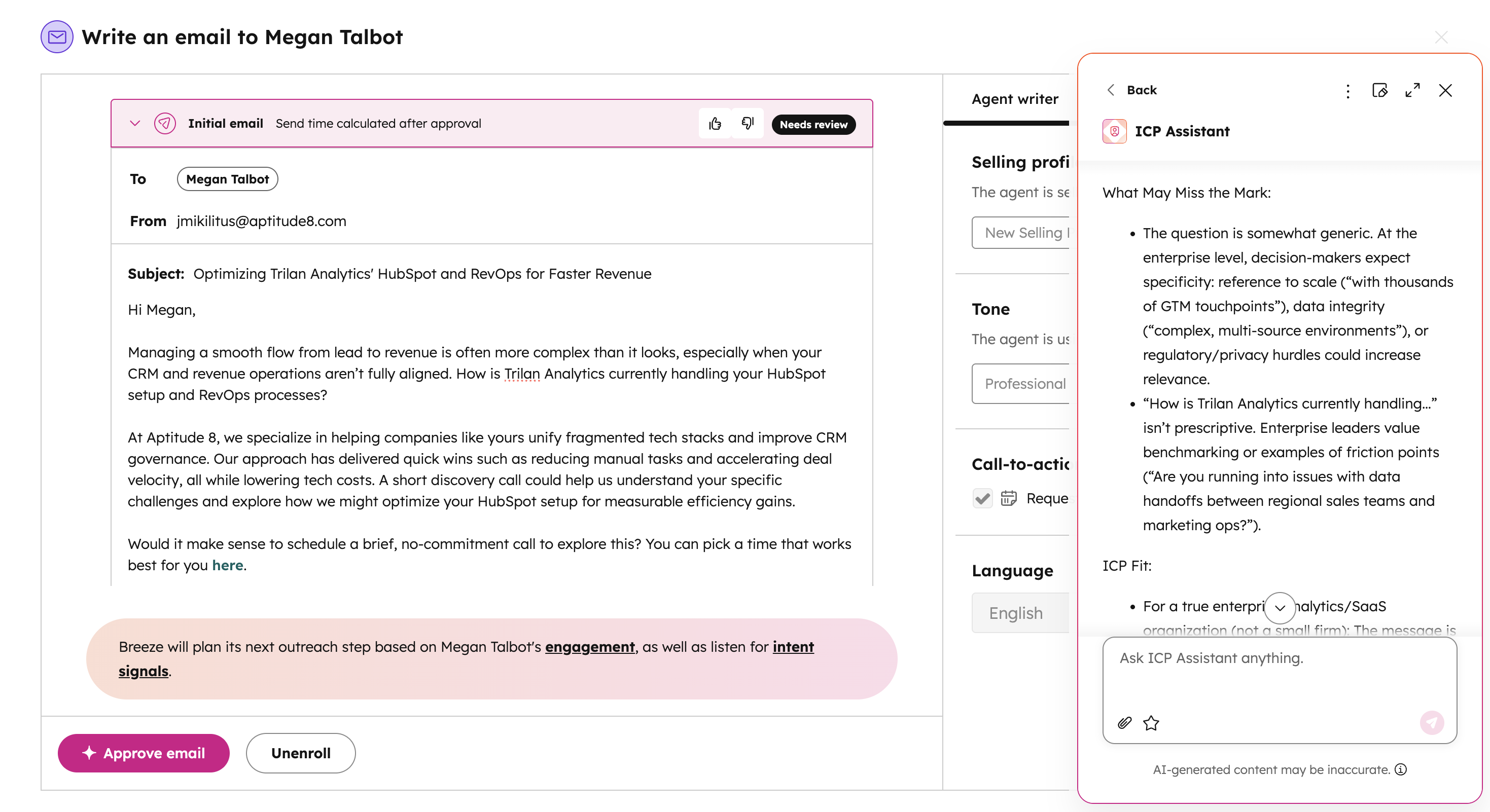Expand the ICP Assistant panel
This screenshot has height=812, width=1490.
(1412, 91)
